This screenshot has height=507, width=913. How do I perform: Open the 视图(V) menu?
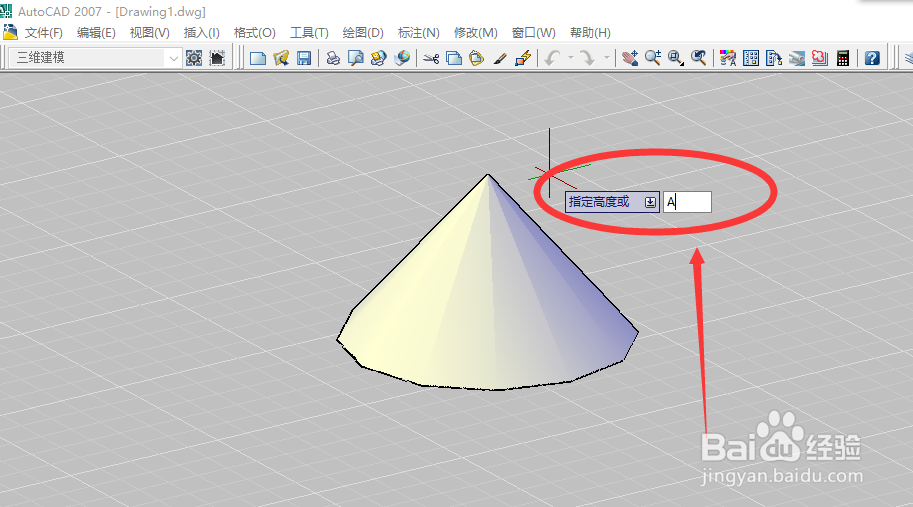tap(150, 33)
